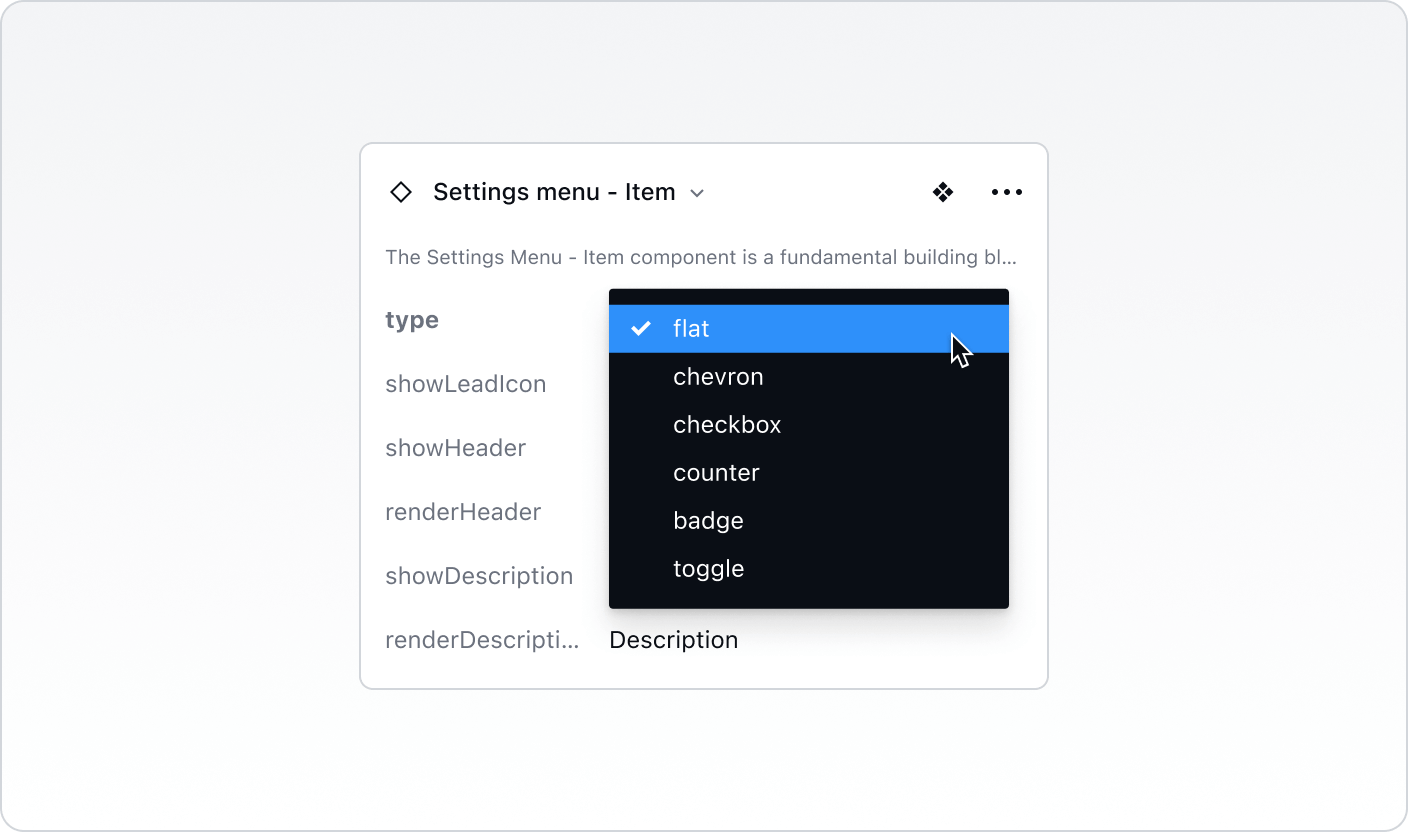Click the diamond component icon
The height and width of the screenshot is (832, 1408).
(x=400, y=192)
